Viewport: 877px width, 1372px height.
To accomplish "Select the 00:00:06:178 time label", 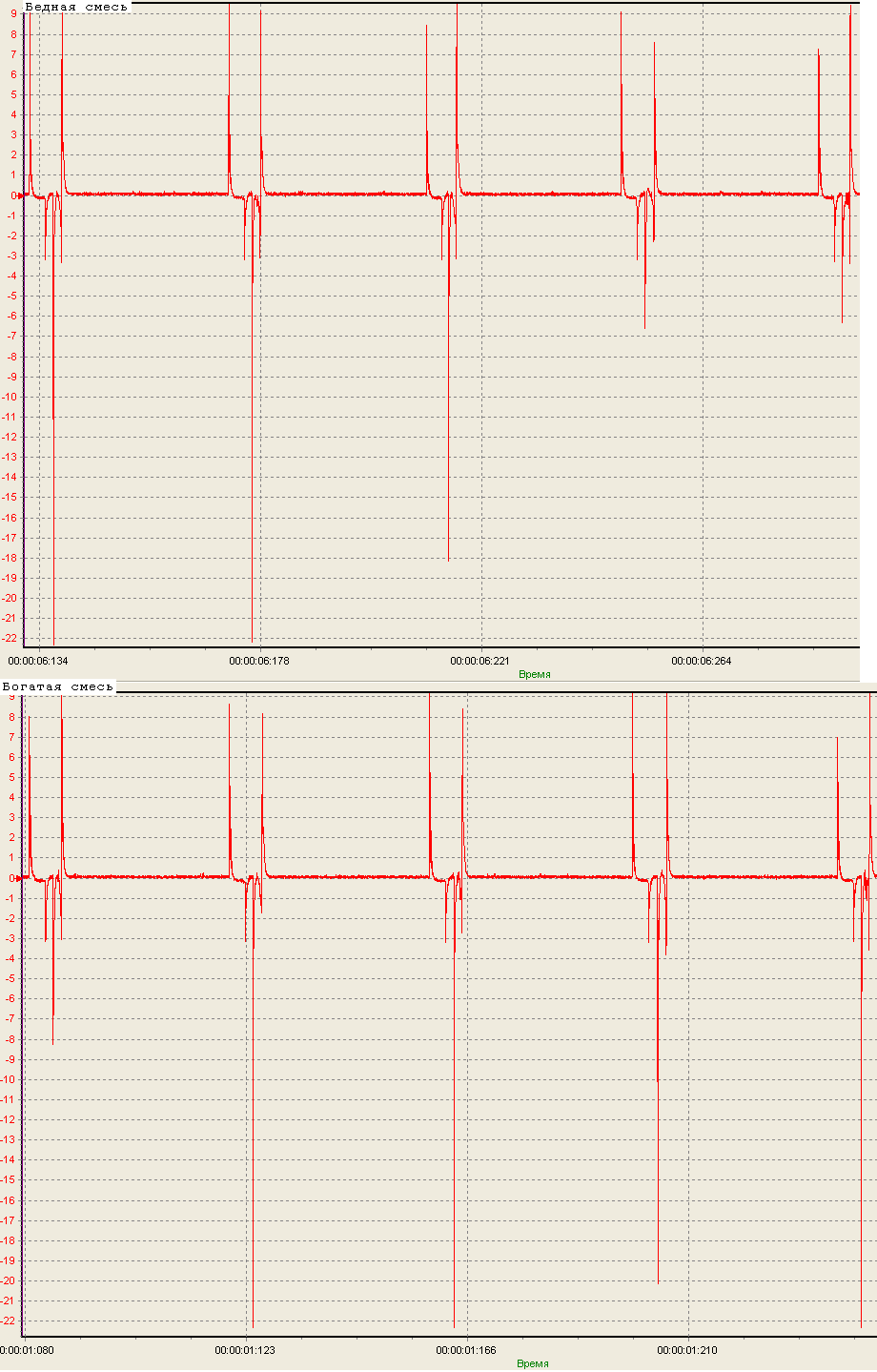I will 259,661.
